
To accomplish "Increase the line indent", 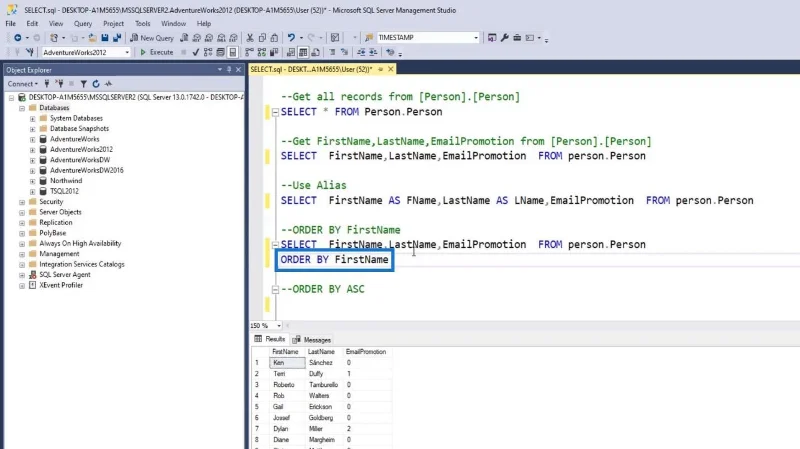I will point(373,52).
